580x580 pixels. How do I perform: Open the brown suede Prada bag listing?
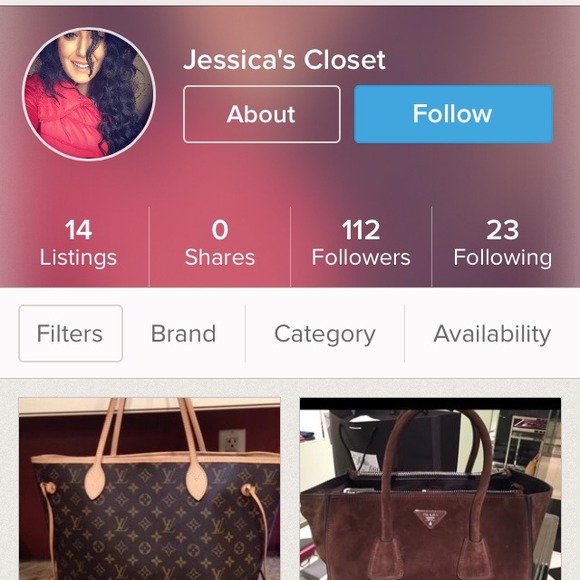coord(431,489)
